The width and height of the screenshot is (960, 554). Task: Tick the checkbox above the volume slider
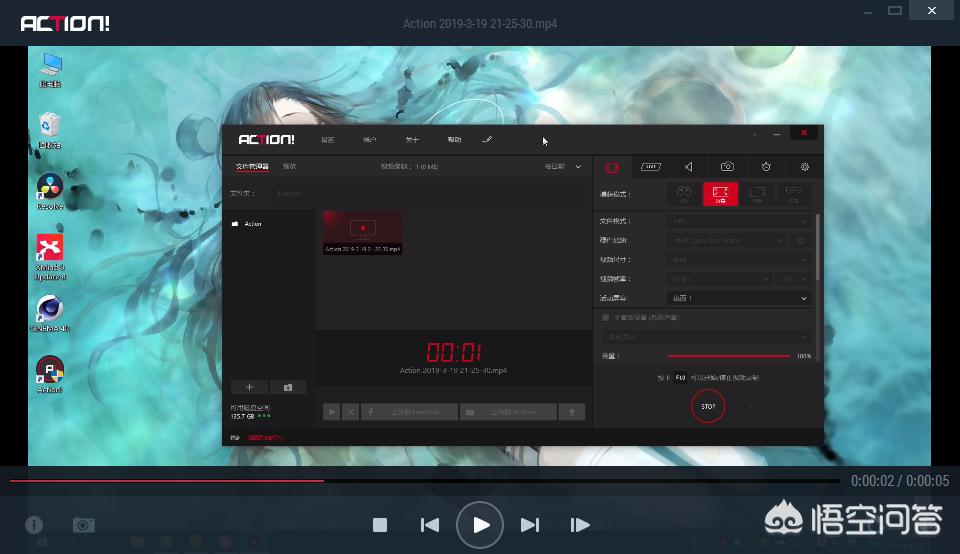click(x=605, y=317)
